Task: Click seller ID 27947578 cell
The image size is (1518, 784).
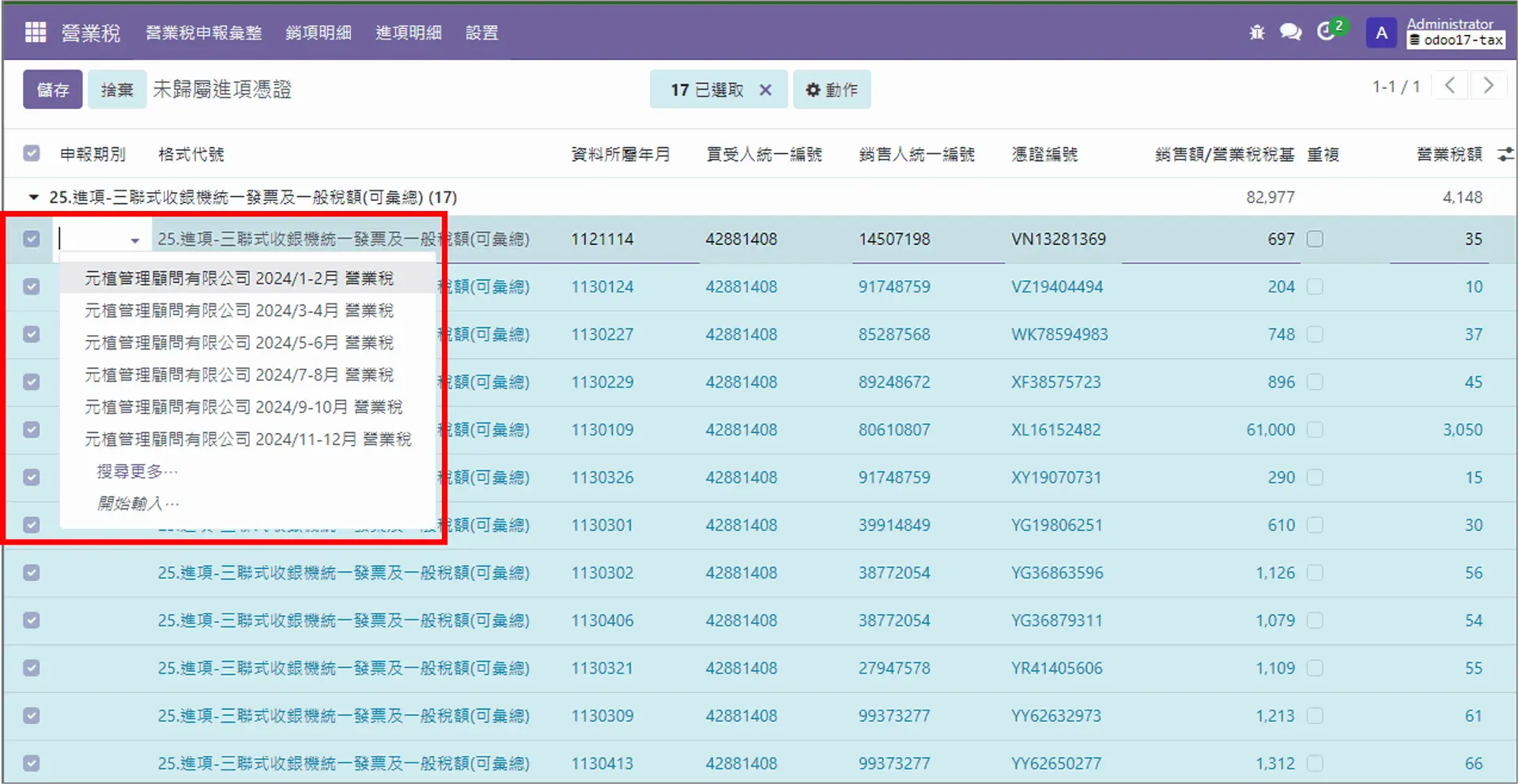Action: point(894,668)
